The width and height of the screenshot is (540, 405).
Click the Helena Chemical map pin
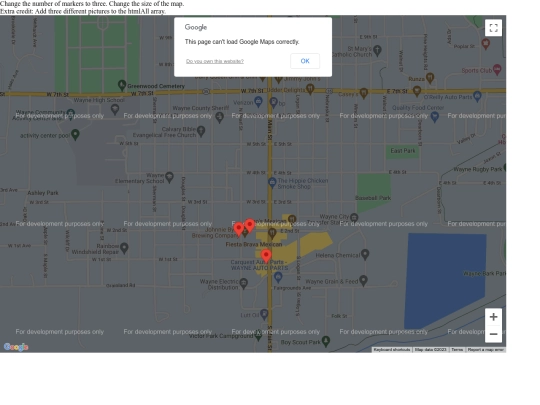[365, 255]
